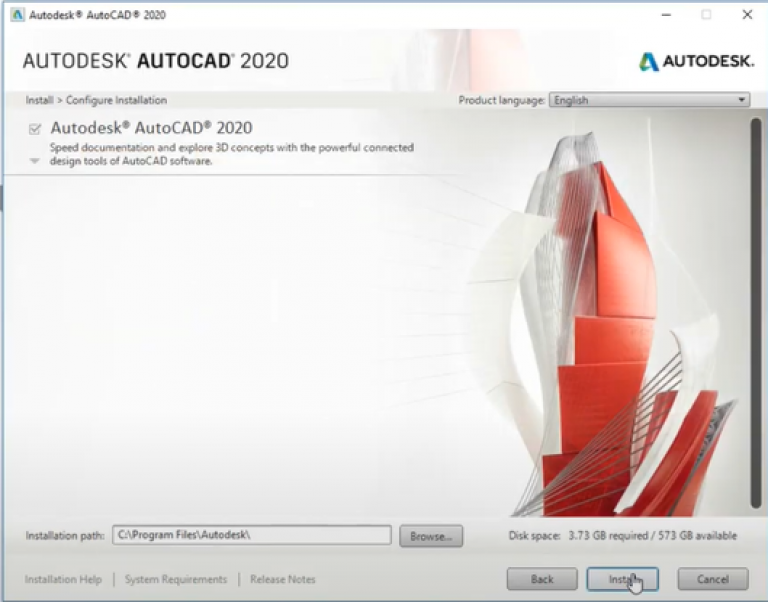Screen dimensions: 768x602
Task: Click the 'Install > Configure Installation' breadcrumb text
Action: pos(96,100)
